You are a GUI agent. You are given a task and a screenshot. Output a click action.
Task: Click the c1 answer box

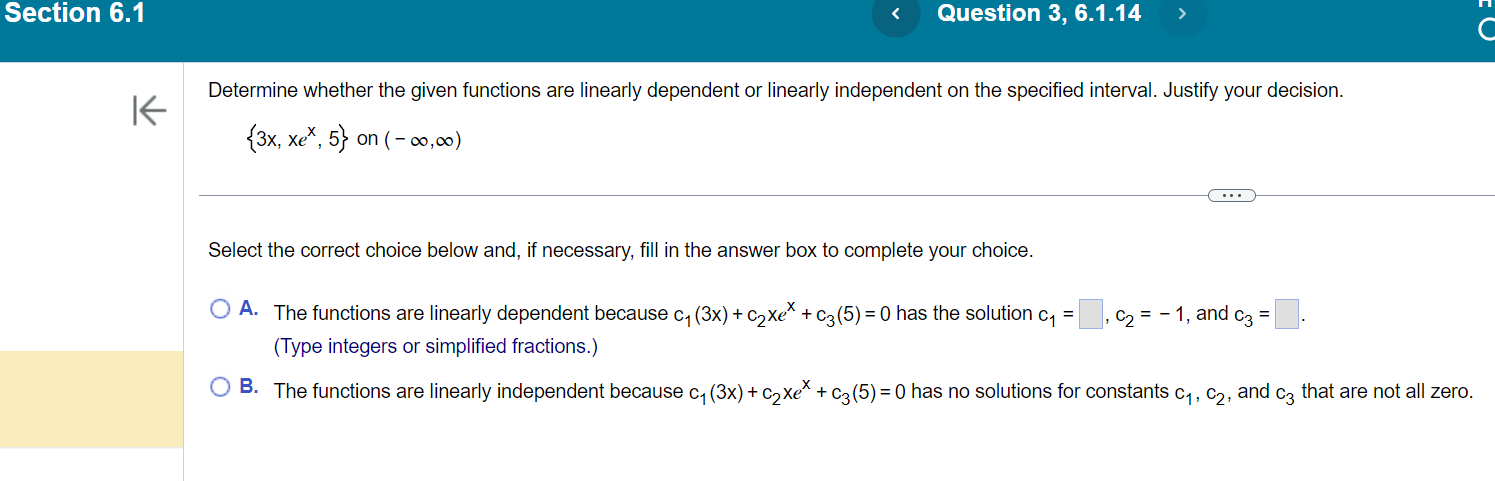click(x=1090, y=314)
